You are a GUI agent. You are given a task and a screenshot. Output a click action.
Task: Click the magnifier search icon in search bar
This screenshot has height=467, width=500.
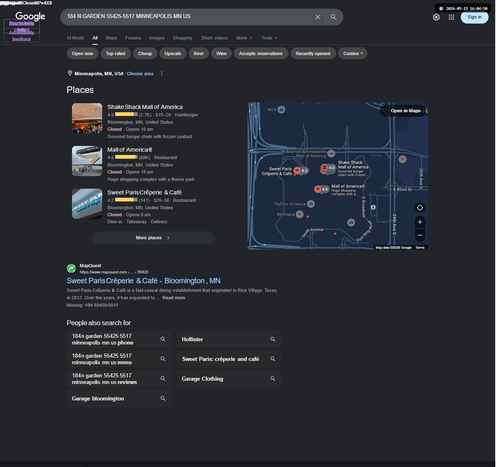pyautogui.click(x=333, y=17)
